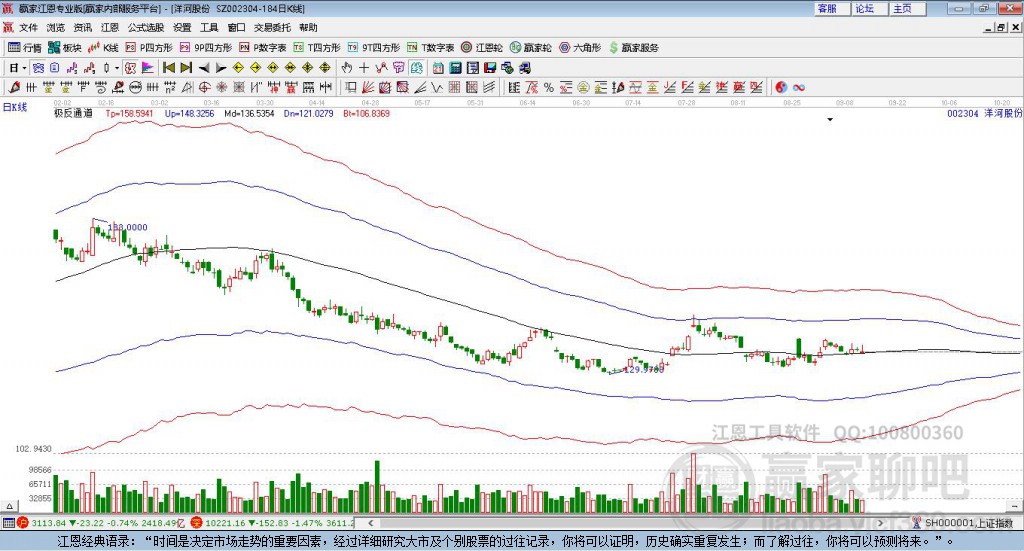Click the 赢家服务 service button
The width and height of the screenshot is (1024, 551).
tap(633, 48)
